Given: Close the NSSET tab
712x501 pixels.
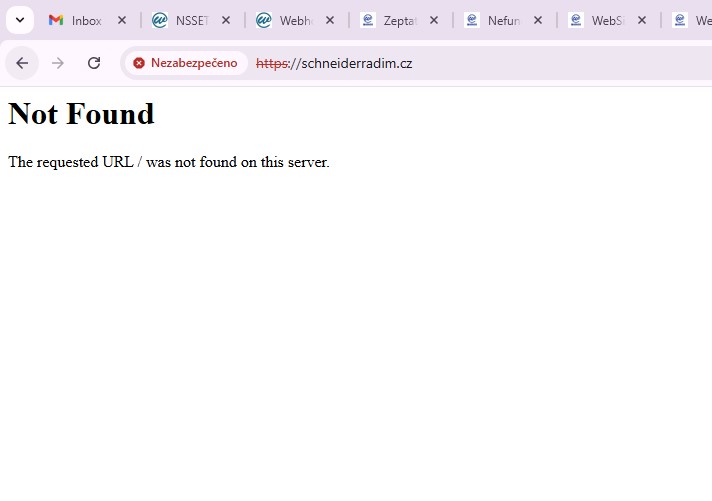Looking at the screenshot, I should tap(226, 20).
